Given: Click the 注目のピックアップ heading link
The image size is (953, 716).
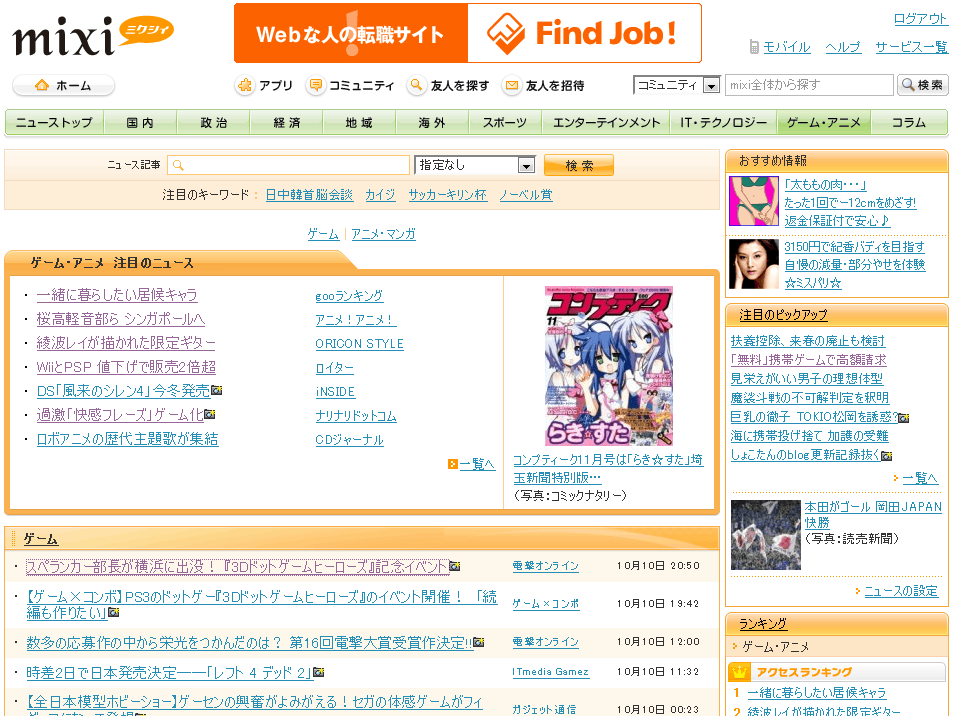Looking at the screenshot, I should pyautogui.click(x=783, y=315).
